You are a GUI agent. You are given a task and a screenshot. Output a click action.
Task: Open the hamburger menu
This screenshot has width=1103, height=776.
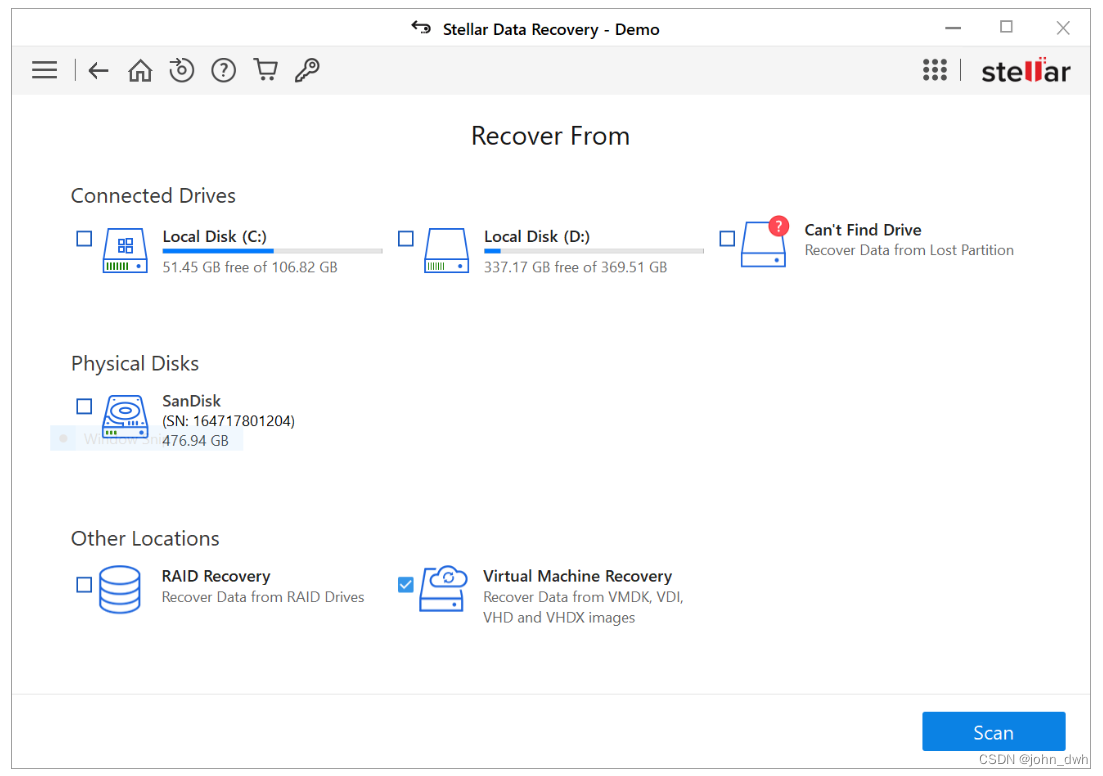[44, 70]
